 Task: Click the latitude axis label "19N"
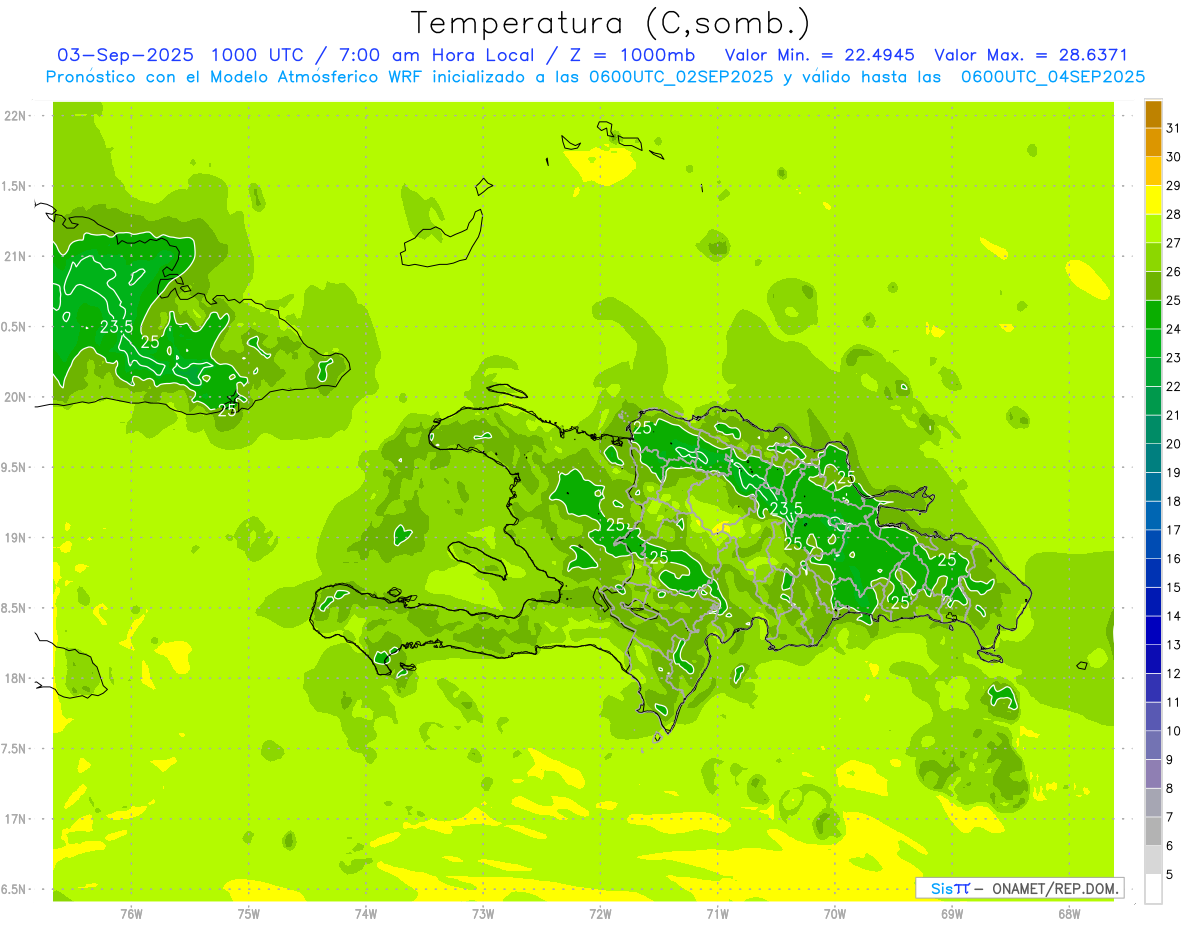click(x=15, y=538)
